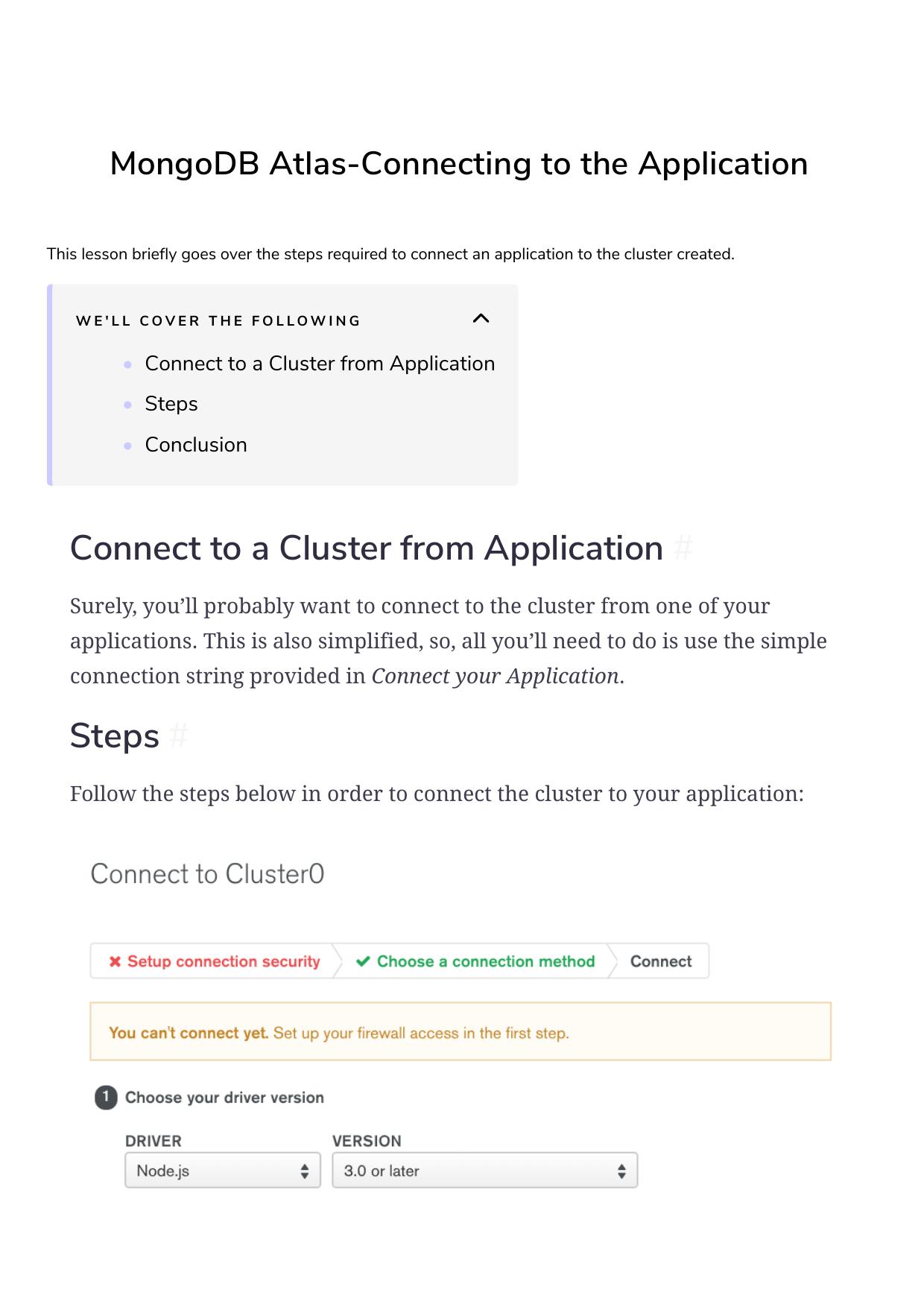This screenshot has width=924, height=1307.
Task: Jump to Connect to a Cluster from Application
Action: pyautogui.click(x=320, y=364)
